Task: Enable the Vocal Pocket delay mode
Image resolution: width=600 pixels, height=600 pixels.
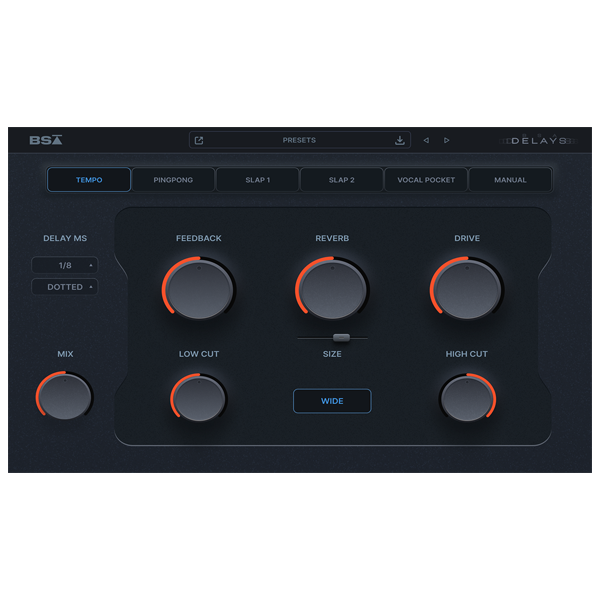Action: (426, 180)
